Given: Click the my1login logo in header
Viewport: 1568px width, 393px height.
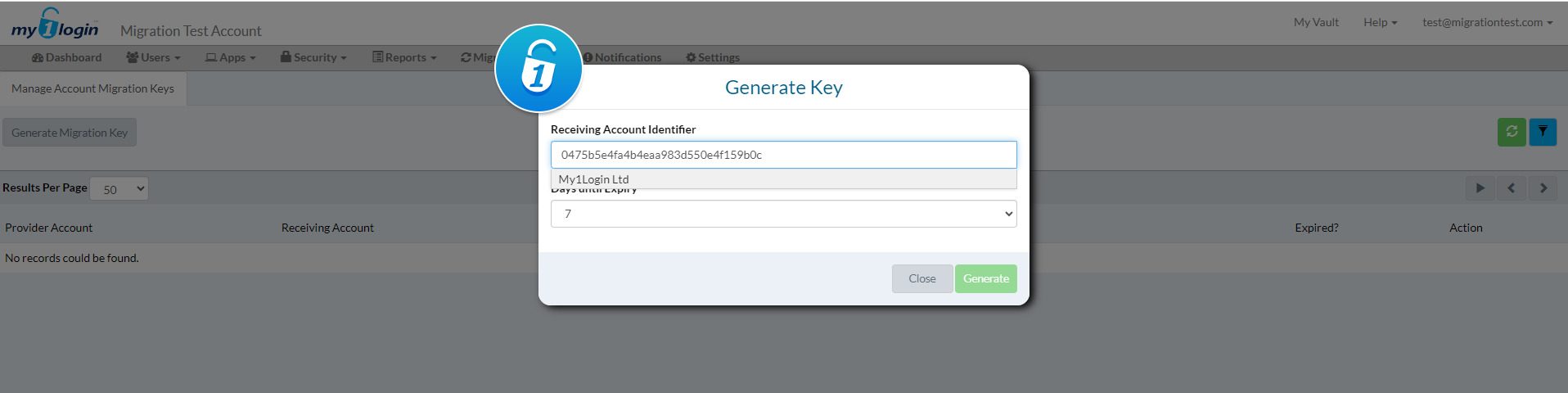Looking at the screenshot, I should (x=55, y=25).
